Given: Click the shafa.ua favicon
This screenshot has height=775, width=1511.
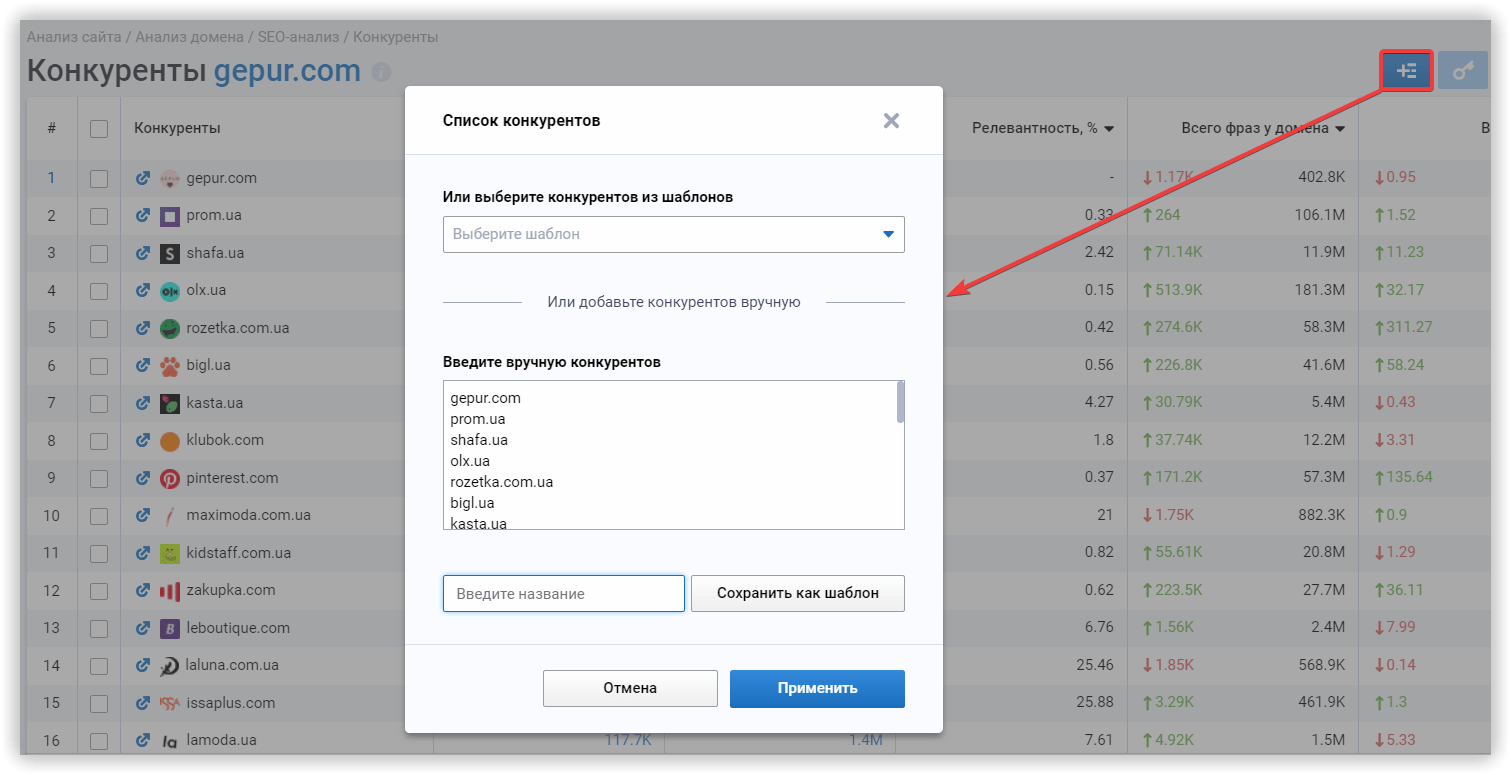Looking at the screenshot, I should coord(170,254).
